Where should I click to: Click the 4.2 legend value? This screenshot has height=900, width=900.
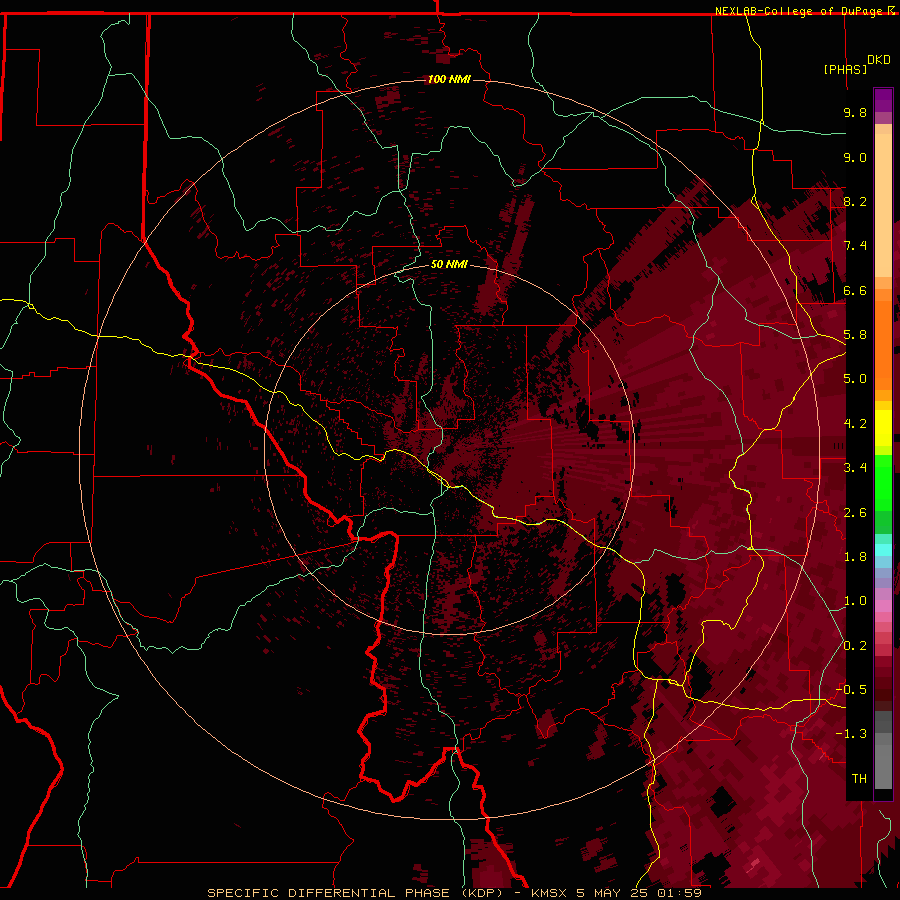click(855, 424)
